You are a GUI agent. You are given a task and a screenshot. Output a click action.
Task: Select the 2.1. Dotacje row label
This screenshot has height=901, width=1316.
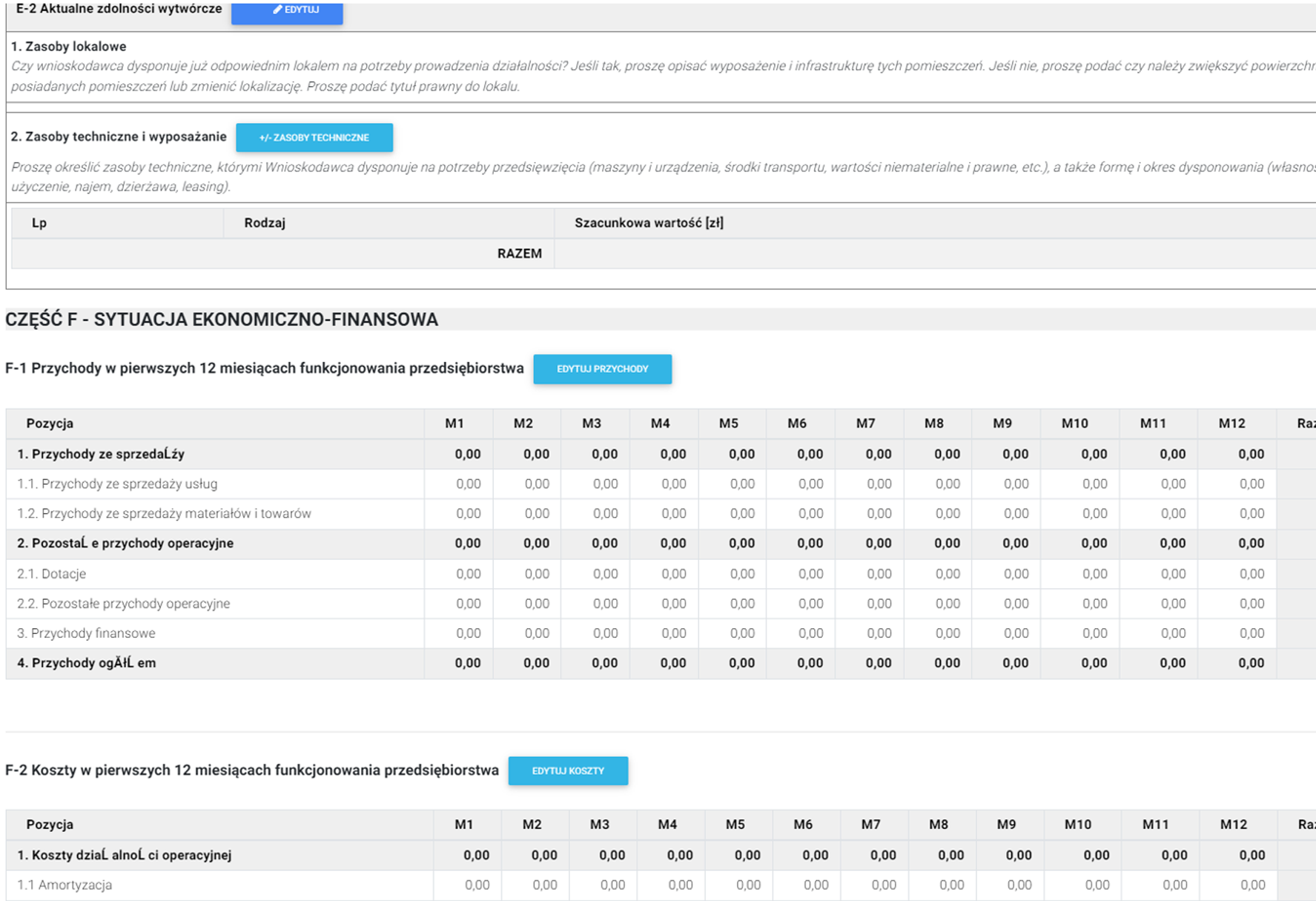[52, 574]
